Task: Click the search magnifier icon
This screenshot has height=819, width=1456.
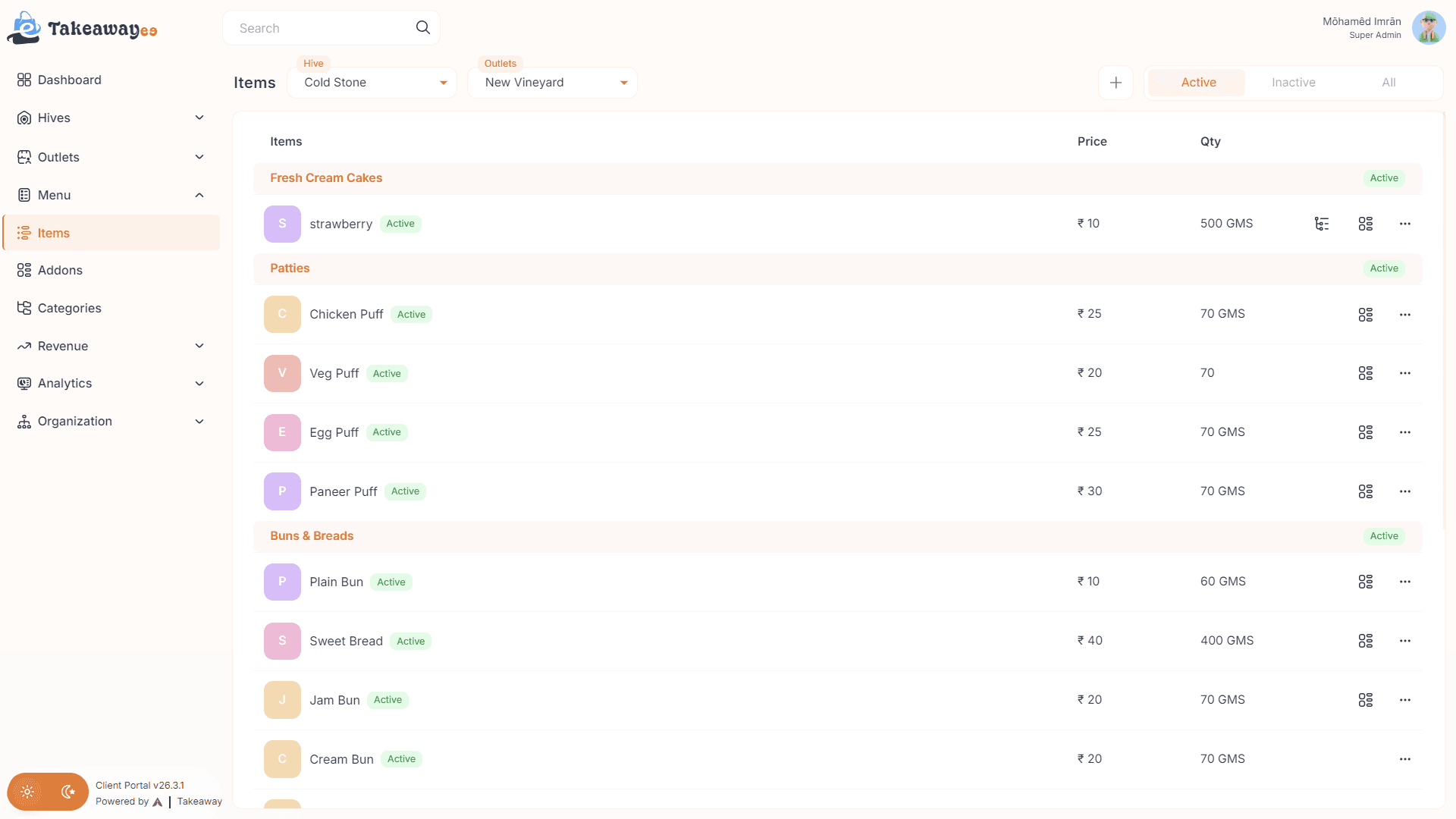Action: 423,27
